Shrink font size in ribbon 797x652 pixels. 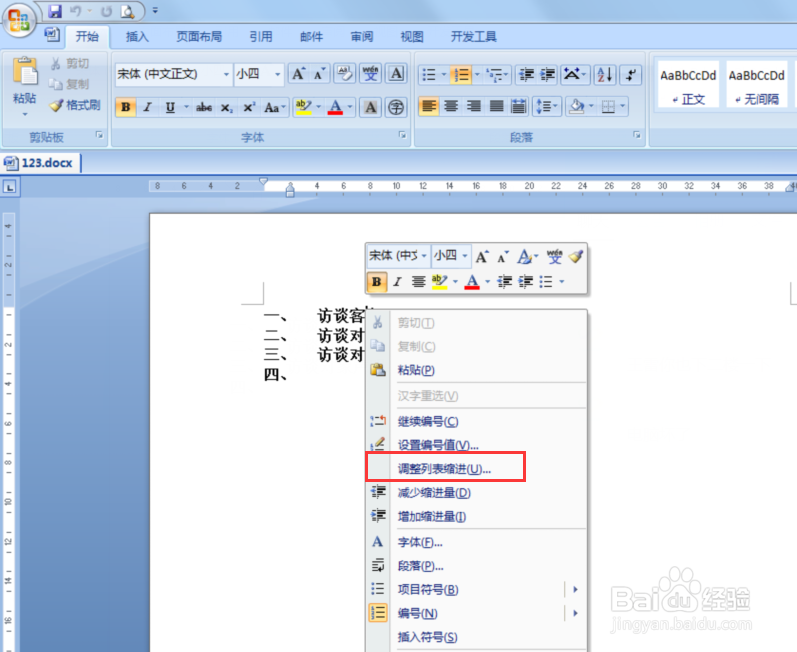(319, 74)
